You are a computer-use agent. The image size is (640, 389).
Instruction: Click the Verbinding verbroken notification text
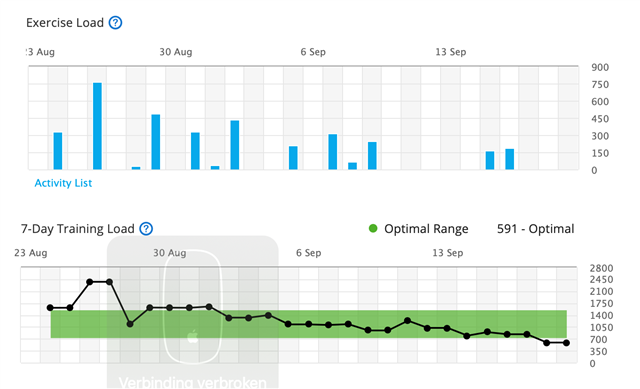coord(193,382)
